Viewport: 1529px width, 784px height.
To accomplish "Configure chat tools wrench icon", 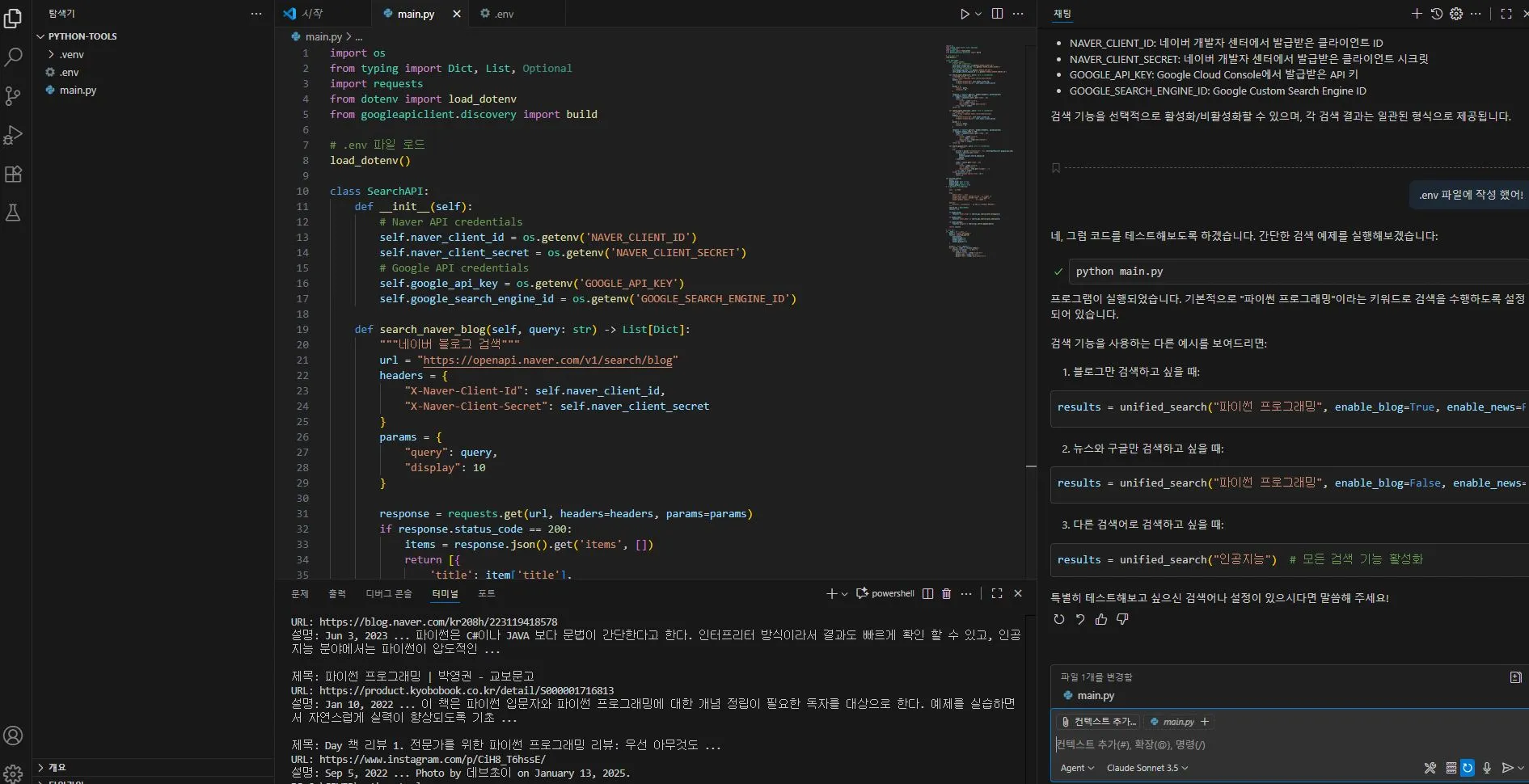I will [1430, 768].
